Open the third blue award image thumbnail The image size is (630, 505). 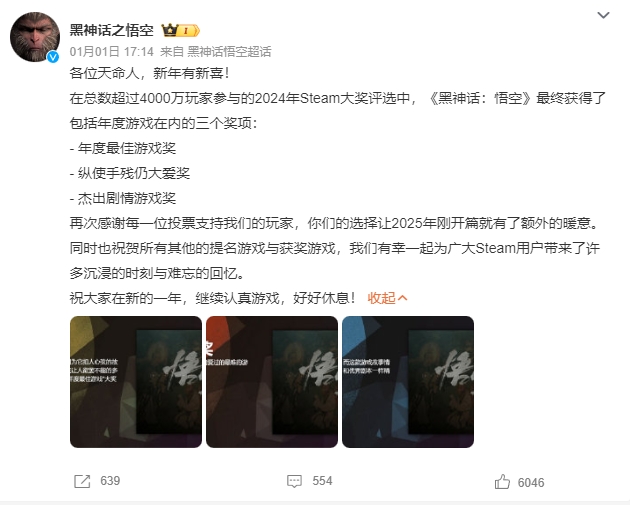click(408, 382)
